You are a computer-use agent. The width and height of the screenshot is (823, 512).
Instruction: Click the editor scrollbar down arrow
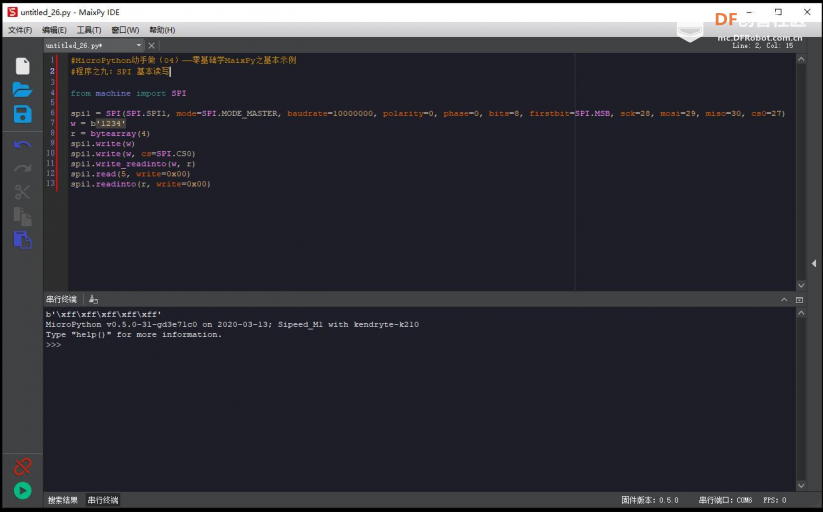[x=801, y=285]
